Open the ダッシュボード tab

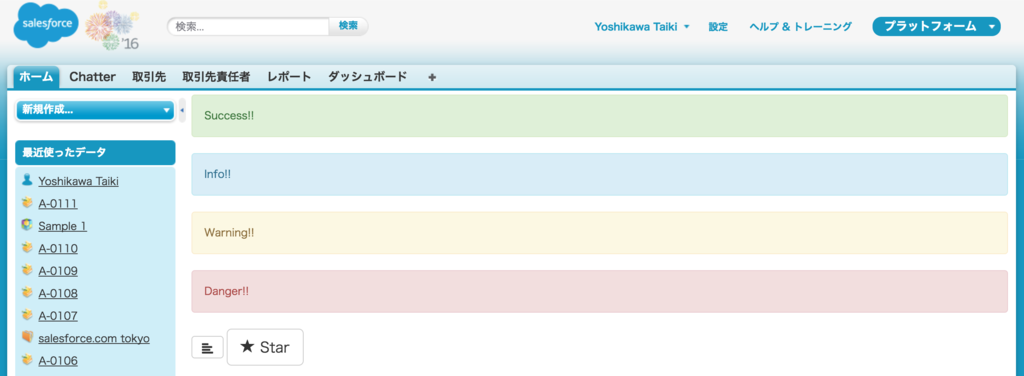[367, 76]
